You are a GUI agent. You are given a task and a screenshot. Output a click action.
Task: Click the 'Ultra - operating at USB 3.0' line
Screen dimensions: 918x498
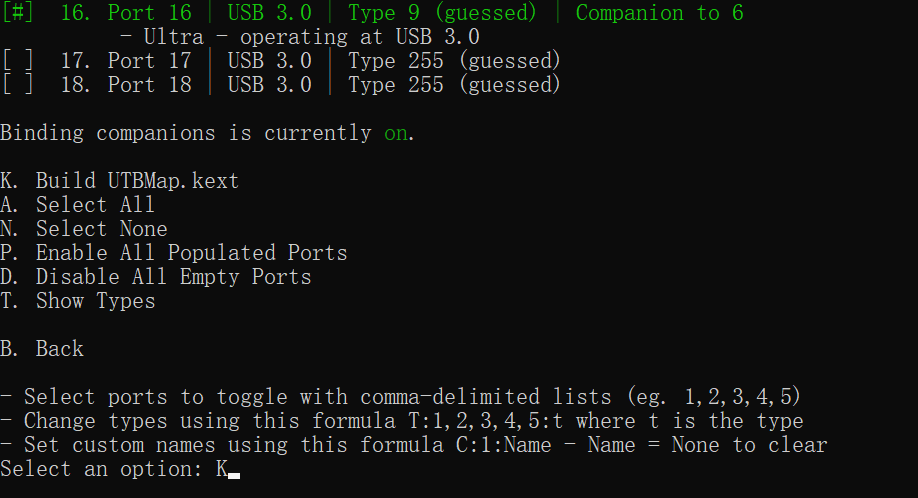tap(300, 36)
